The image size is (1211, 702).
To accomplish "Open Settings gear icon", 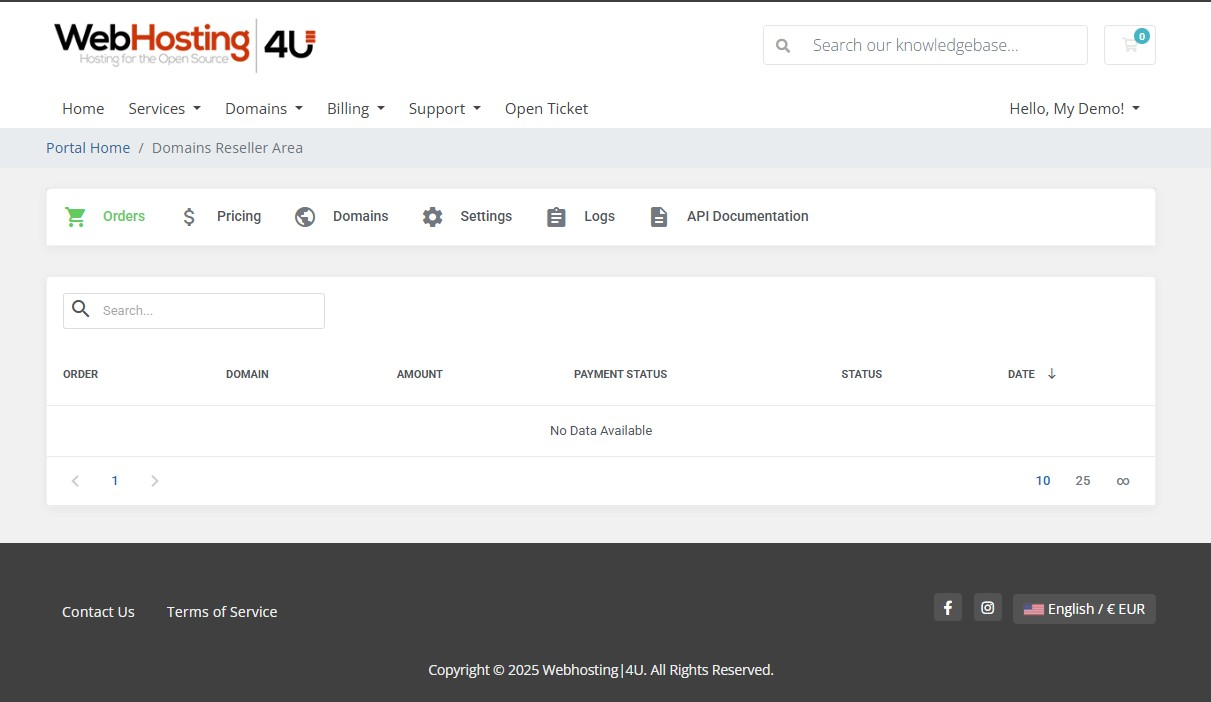I will point(432,216).
